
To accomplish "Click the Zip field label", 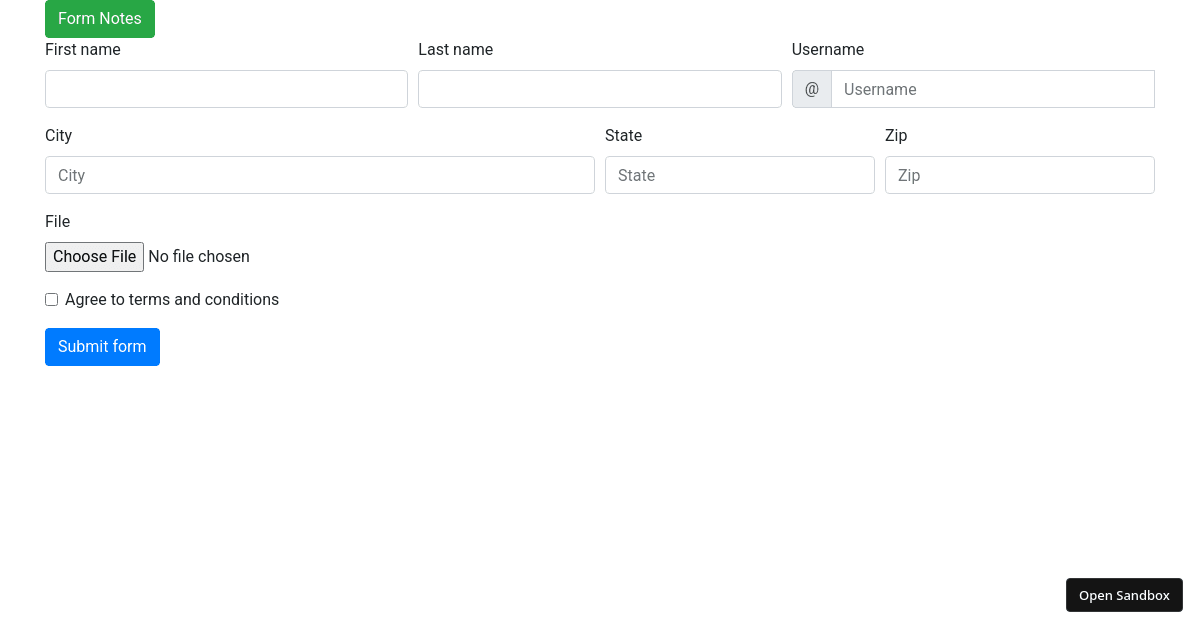I will [x=895, y=135].
